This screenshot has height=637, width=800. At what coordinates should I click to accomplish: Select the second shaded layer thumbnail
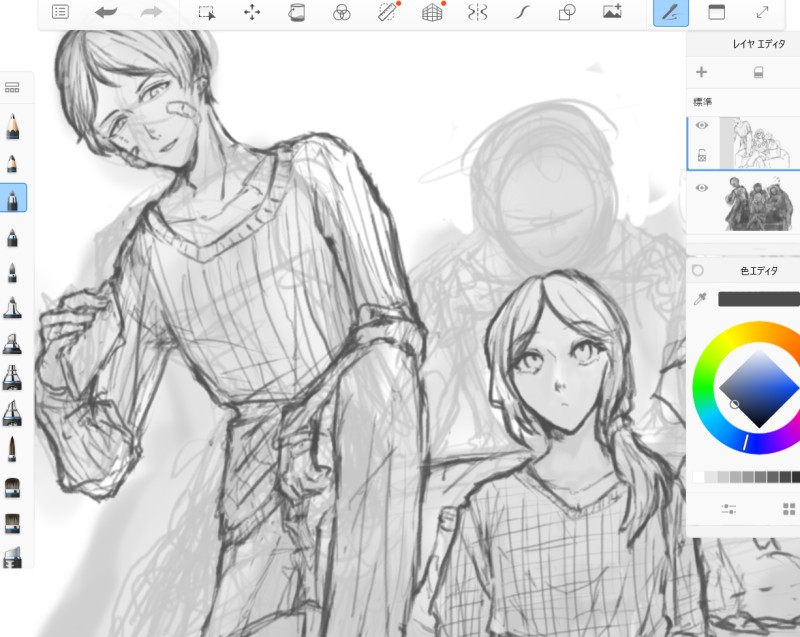[760, 205]
